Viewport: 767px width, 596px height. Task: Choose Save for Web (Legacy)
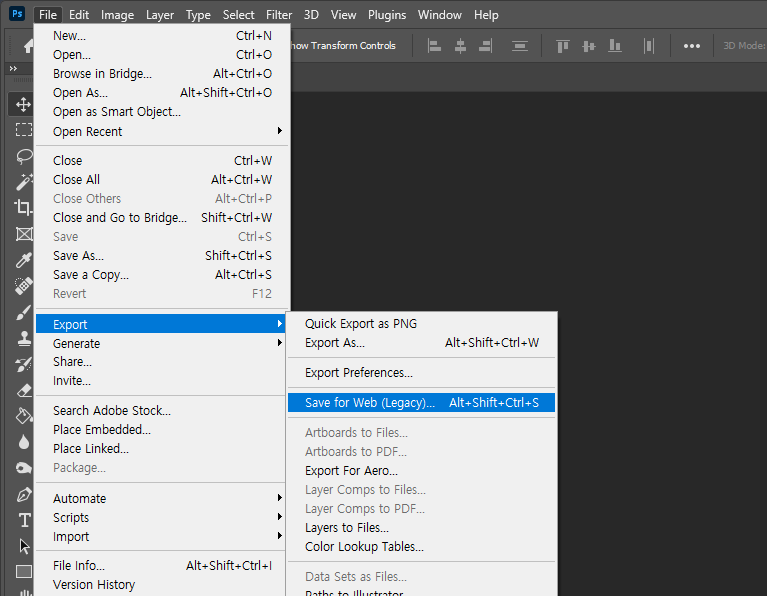(422, 403)
